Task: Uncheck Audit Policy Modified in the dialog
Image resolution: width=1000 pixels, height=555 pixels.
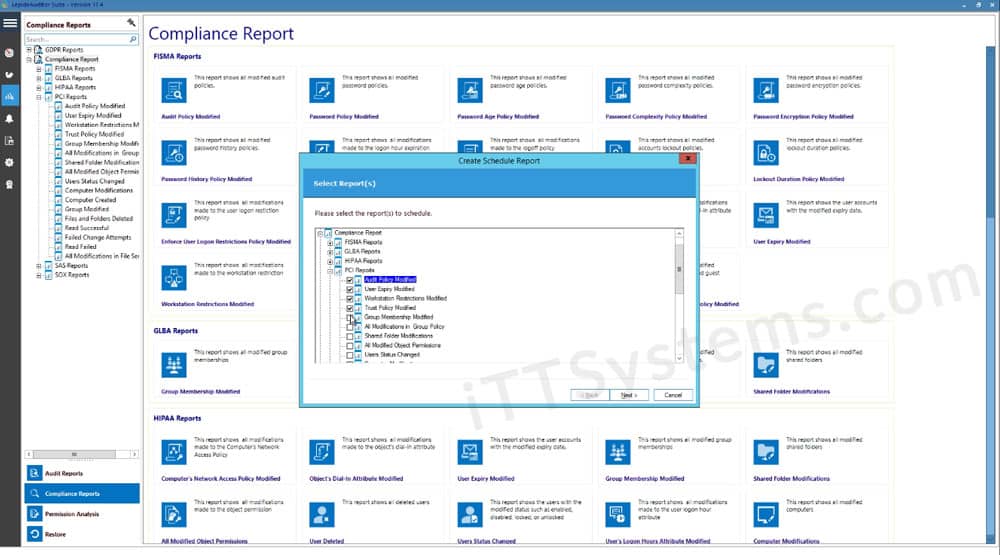Action: click(349, 280)
